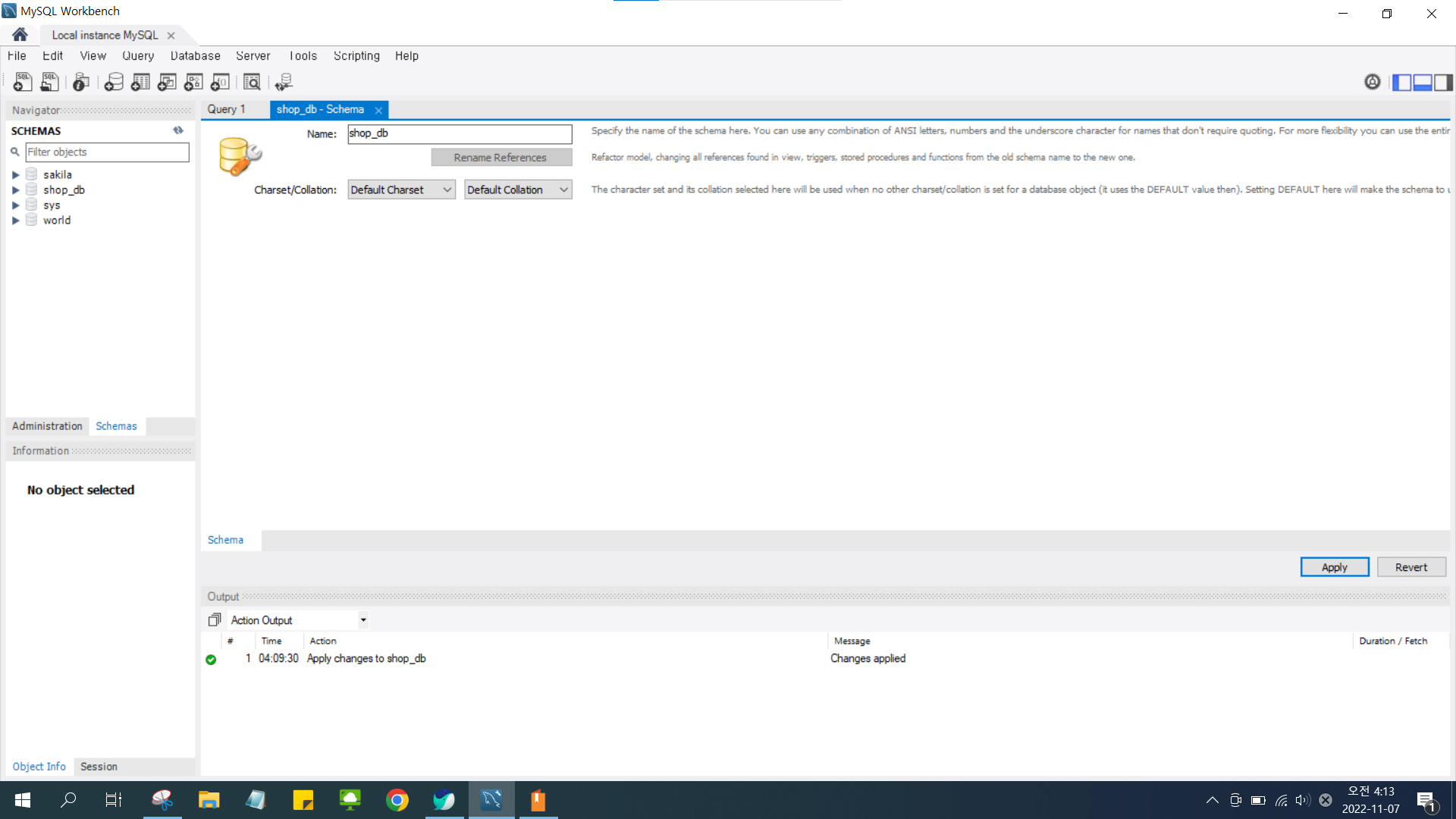Open the Scripting menu
Image resolution: width=1456 pixels, height=819 pixels.
pyautogui.click(x=356, y=55)
